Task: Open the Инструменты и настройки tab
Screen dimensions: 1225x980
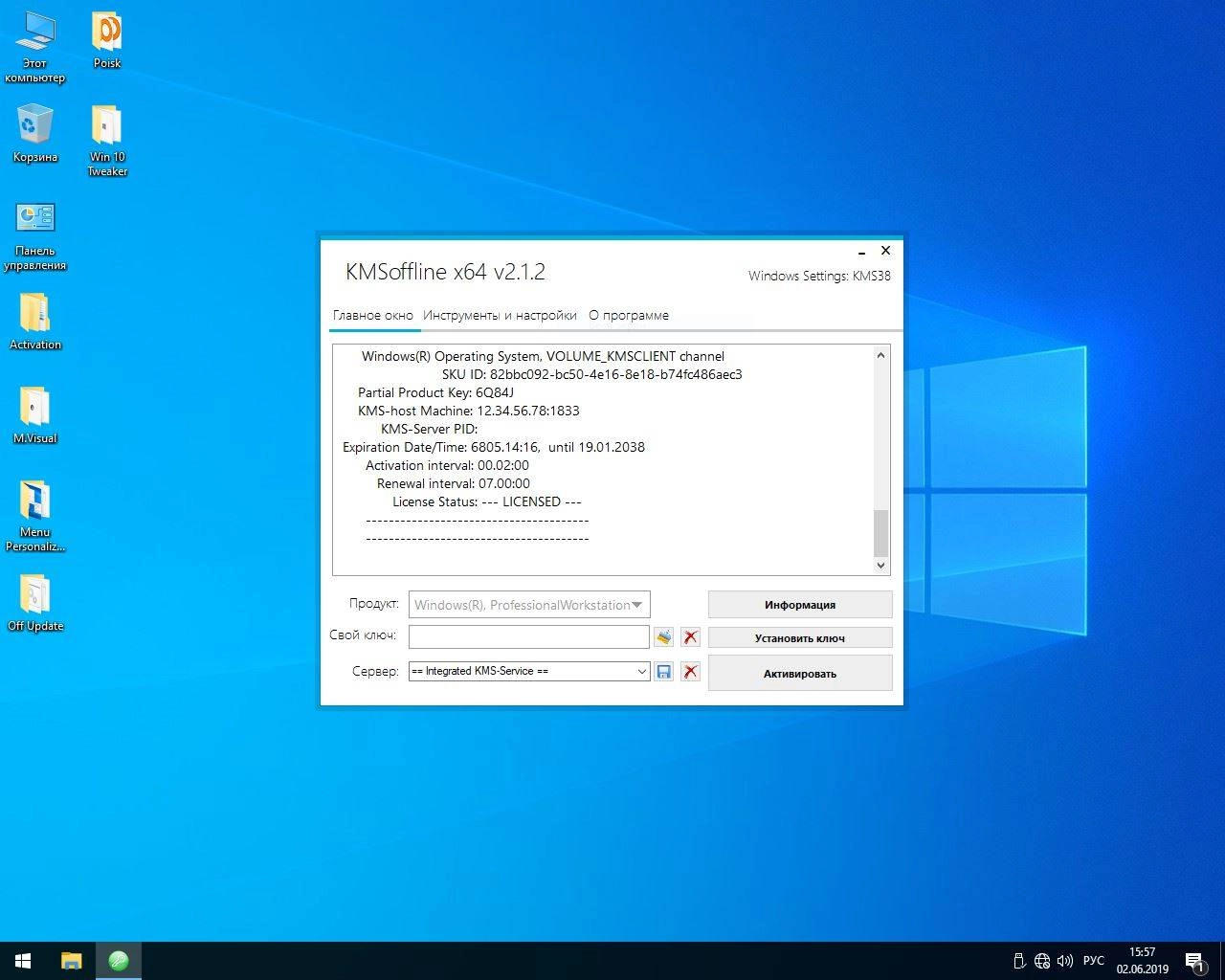Action: click(x=500, y=315)
